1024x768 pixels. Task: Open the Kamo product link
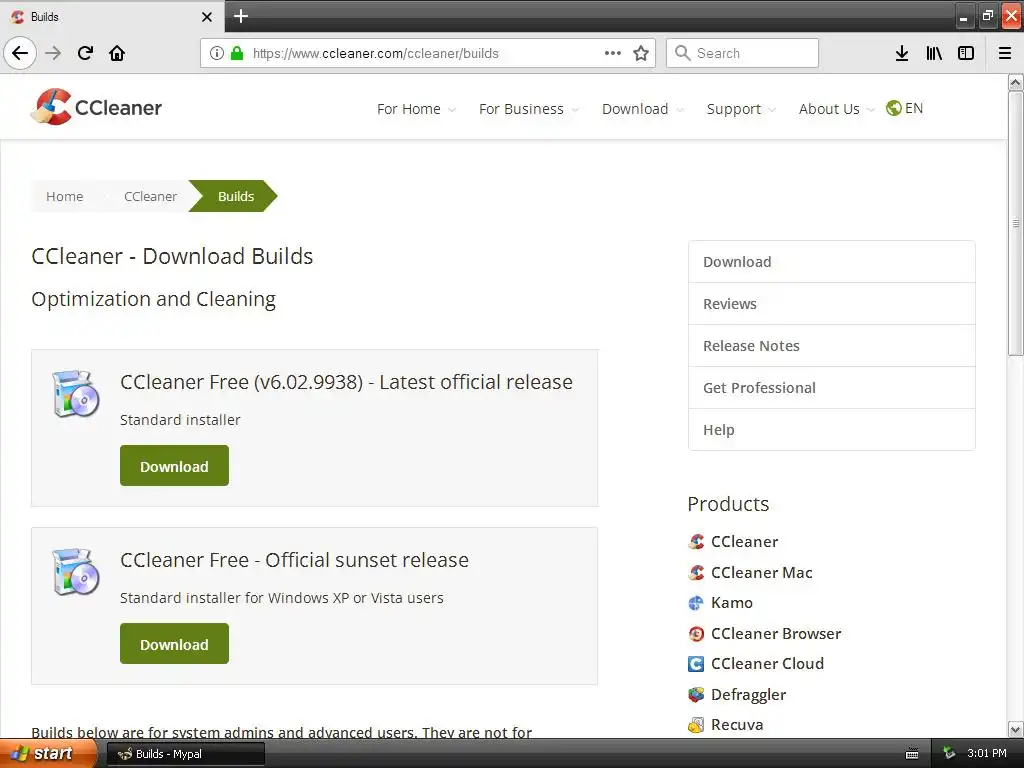[731, 603]
